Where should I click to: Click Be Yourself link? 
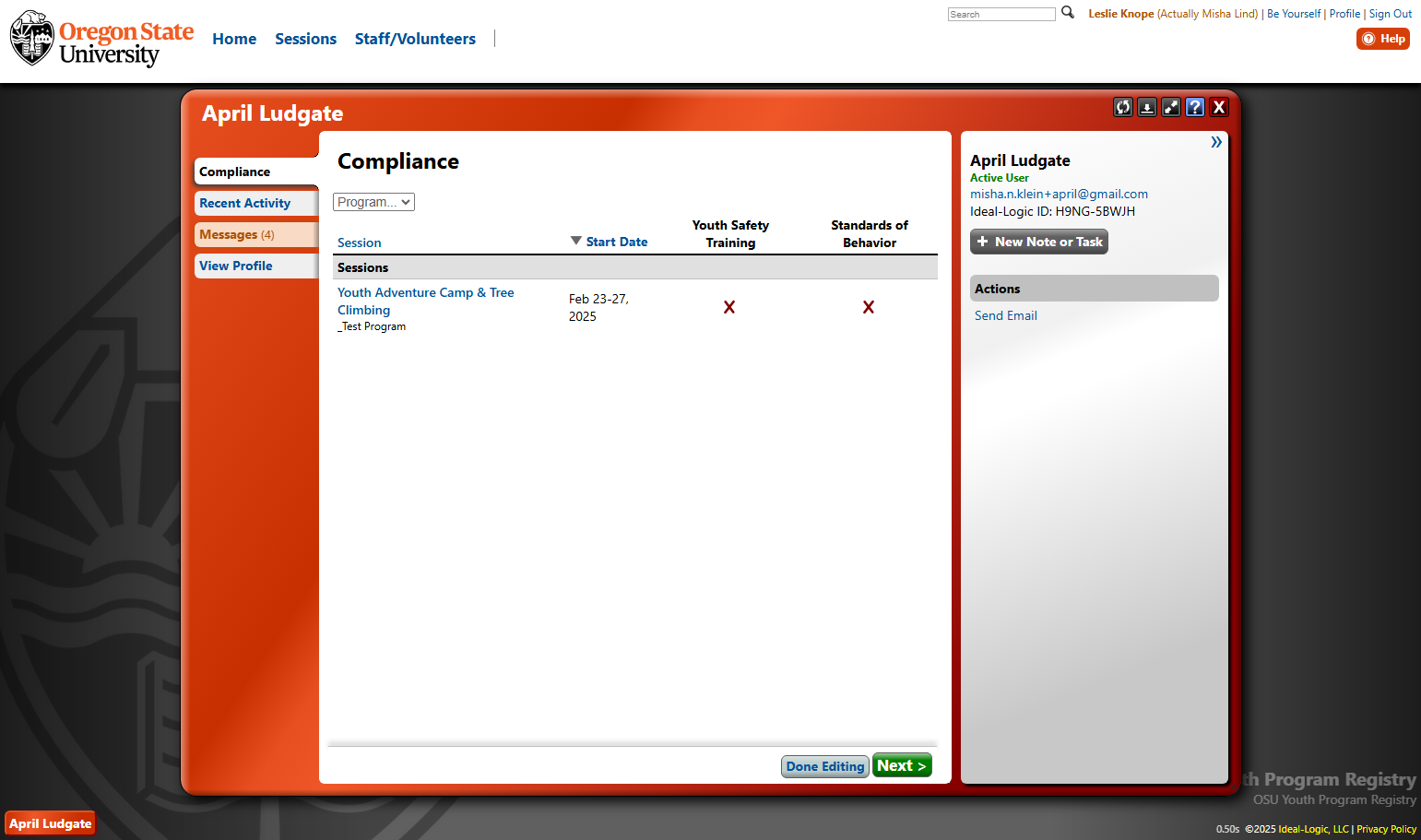(x=1294, y=14)
